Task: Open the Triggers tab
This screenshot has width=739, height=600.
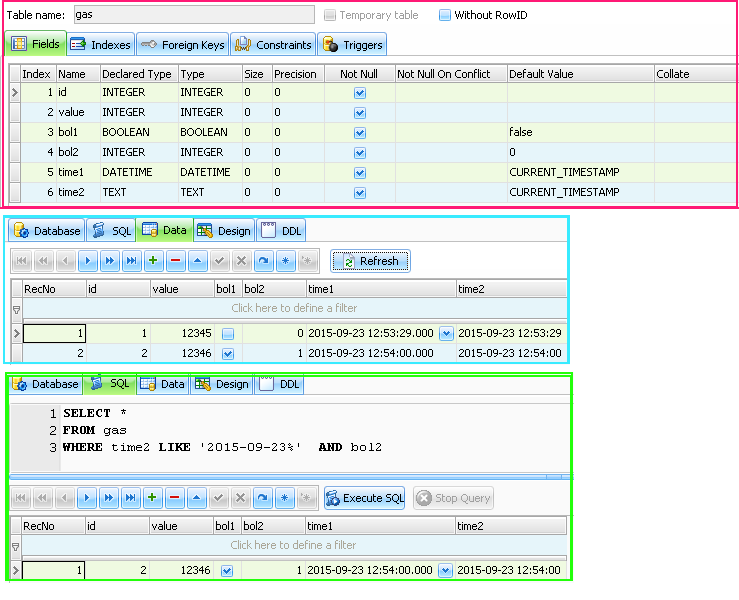Action: pyautogui.click(x=353, y=45)
